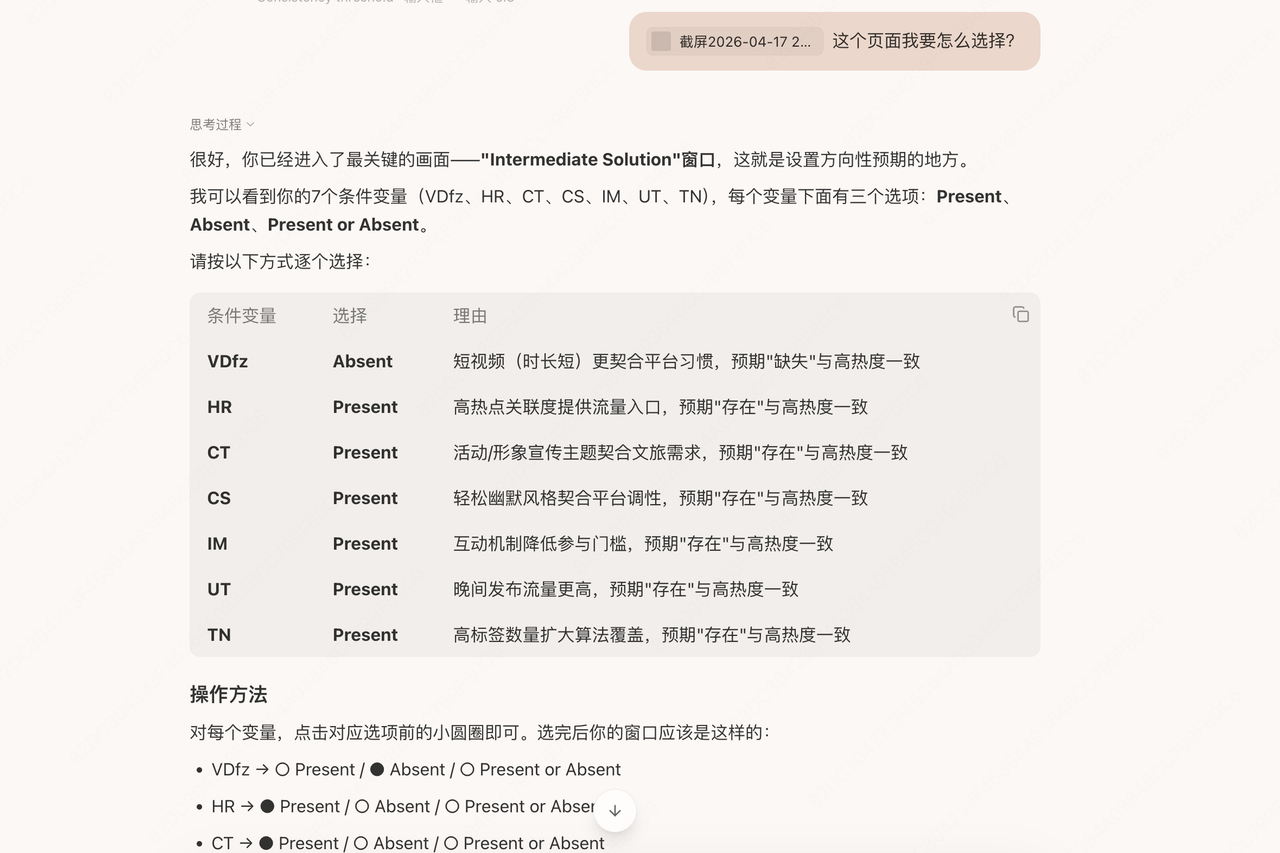Screen dimensions: 1280x853
Task: Click the Present cell in the UT row
Action: pyautogui.click(x=365, y=589)
